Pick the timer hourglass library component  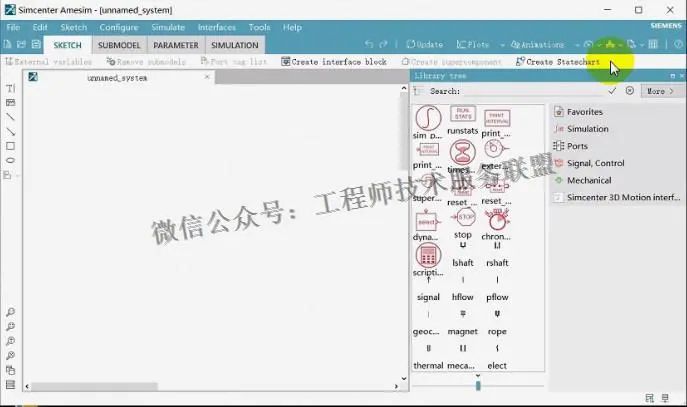462,156
